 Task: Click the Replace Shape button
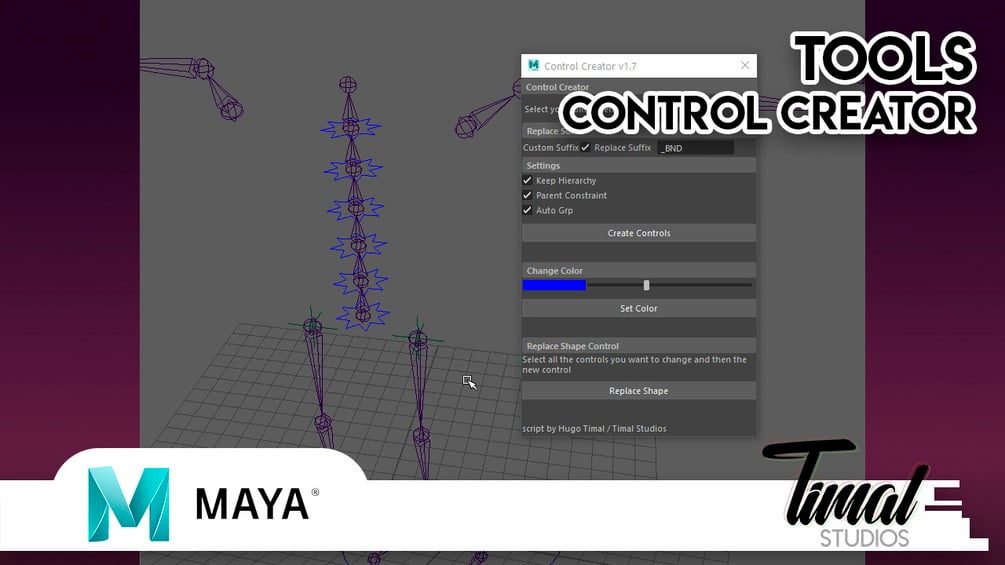(x=638, y=391)
